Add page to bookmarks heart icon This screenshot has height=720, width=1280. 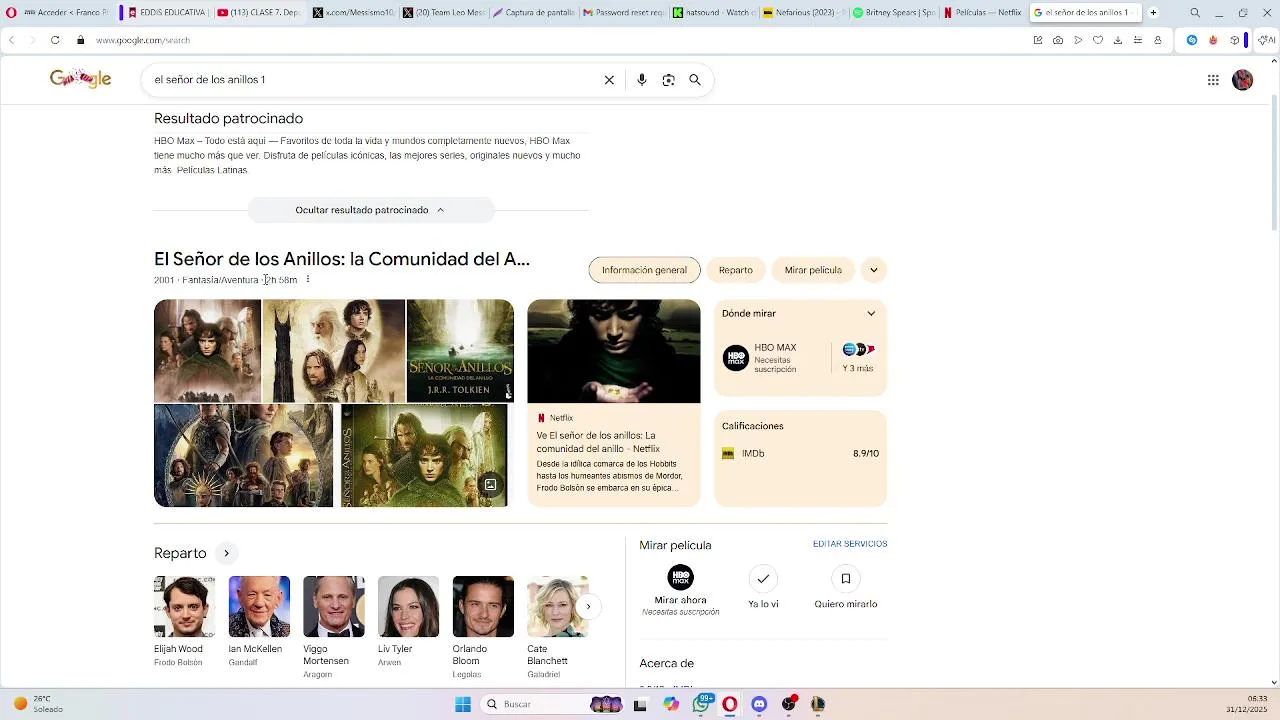pyautogui.click(x=1098, y=40)
